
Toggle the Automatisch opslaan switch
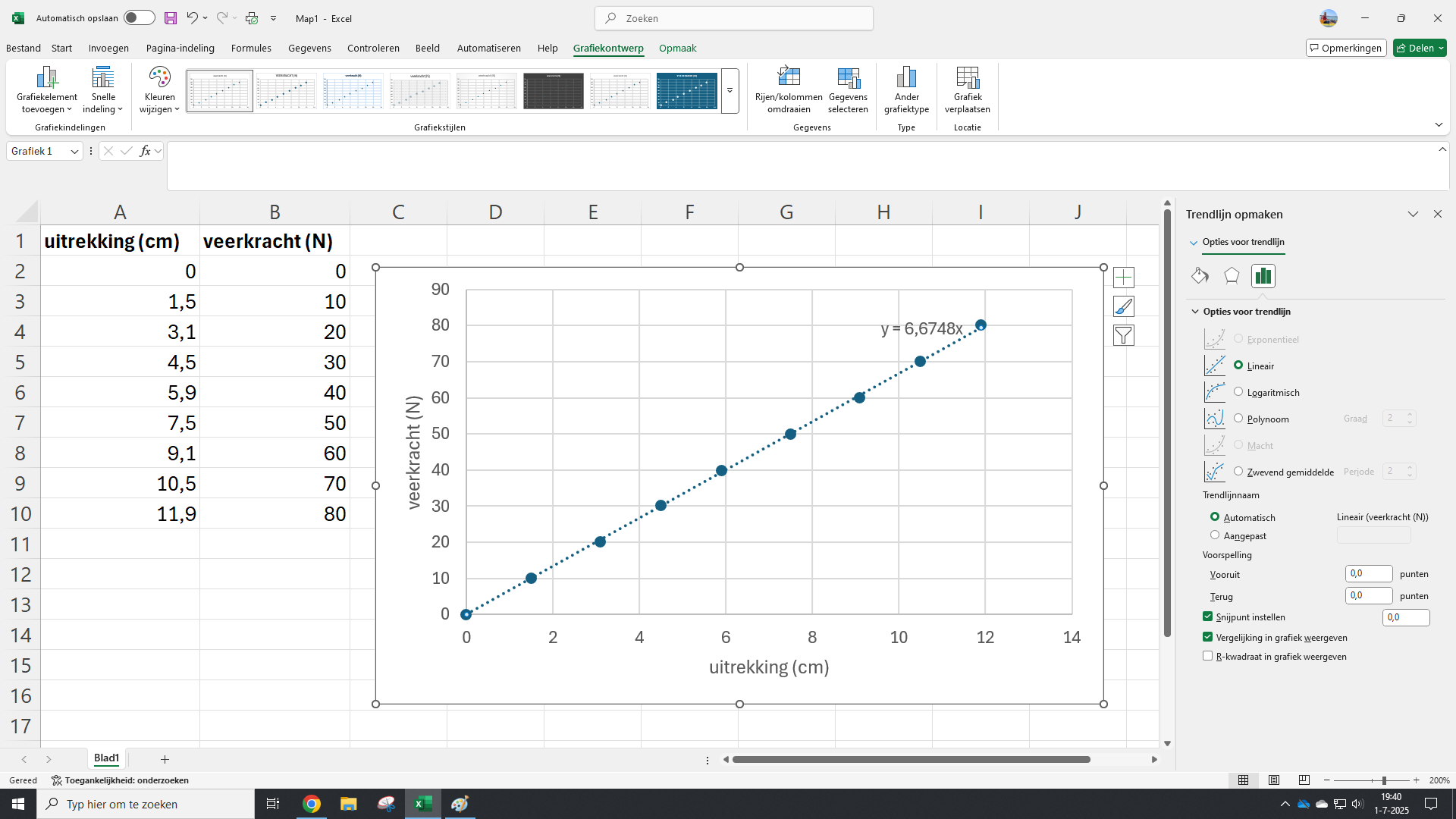tap(140, 18)
